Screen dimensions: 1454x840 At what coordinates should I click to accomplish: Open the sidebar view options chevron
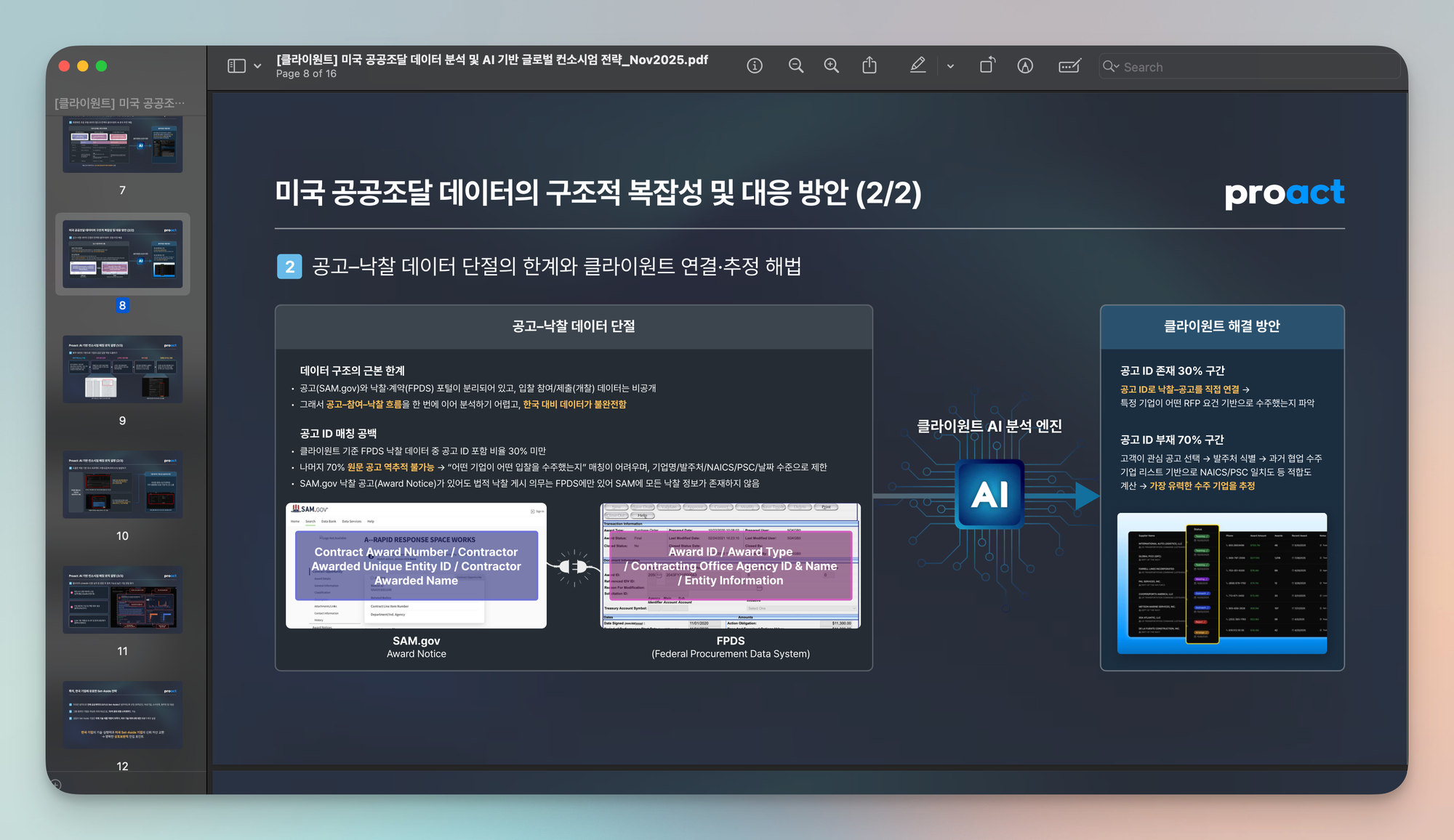click(257, 66)
